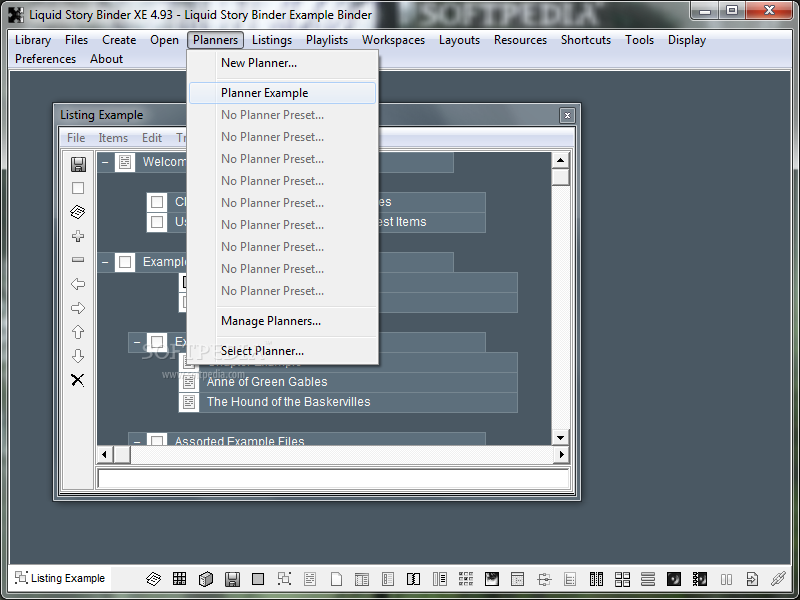This screenshot has height=600, width=800.
Task: Move item down with the down arrow icon
Action: point(78,356)
